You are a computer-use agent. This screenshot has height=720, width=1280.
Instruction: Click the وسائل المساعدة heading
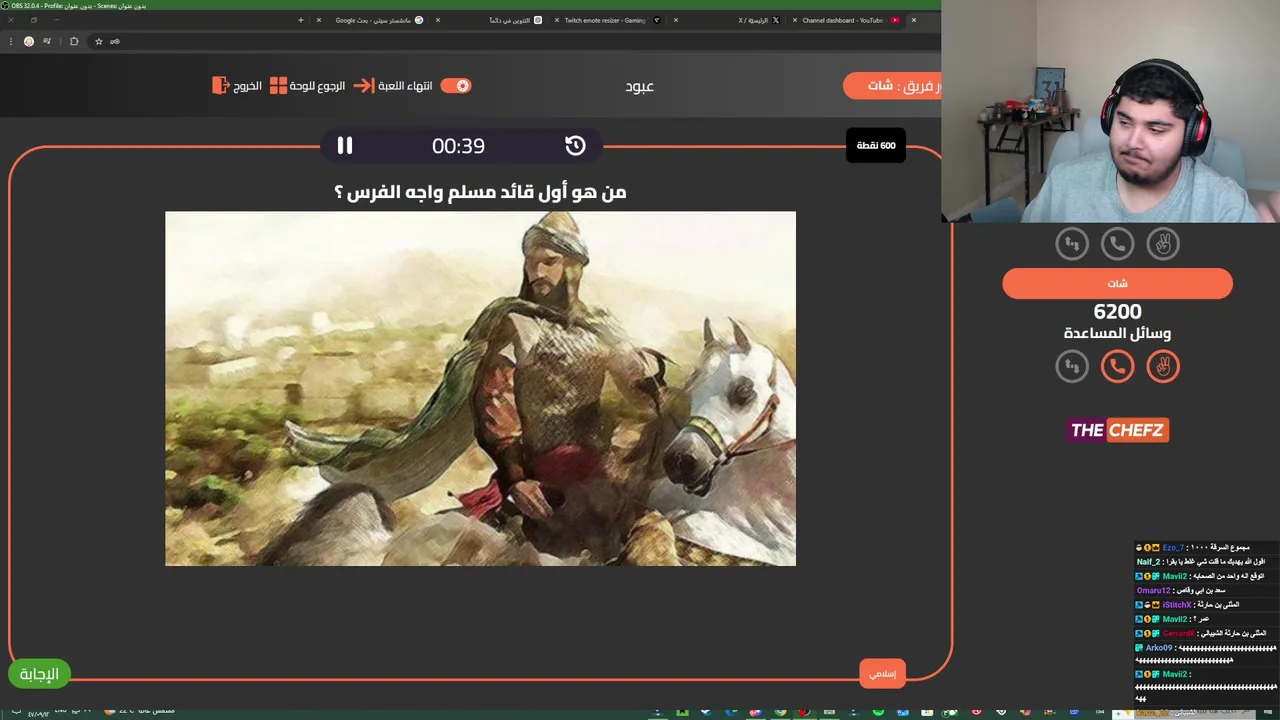click(x=1117, y=333)
